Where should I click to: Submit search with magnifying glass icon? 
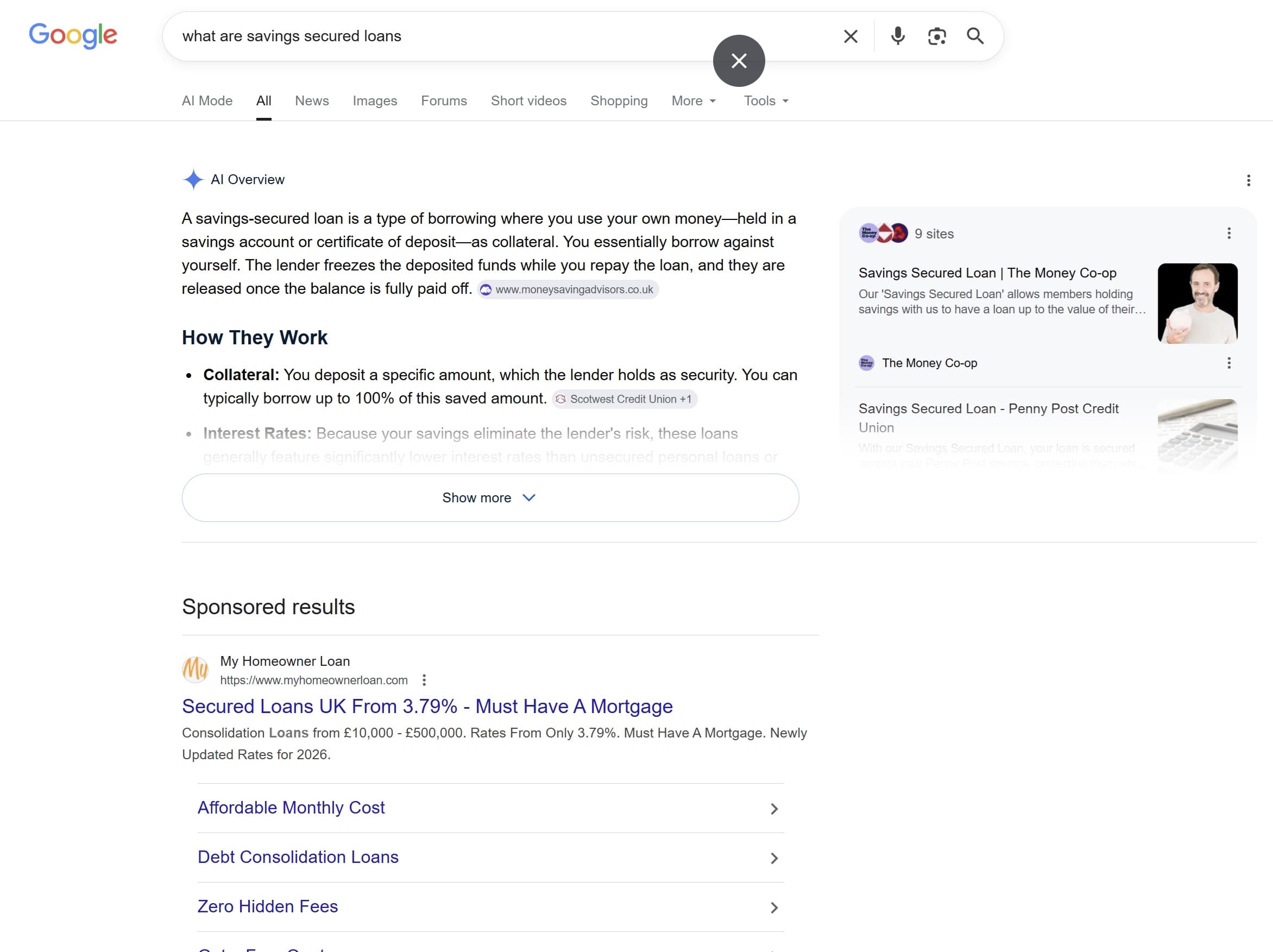[975, 36]
